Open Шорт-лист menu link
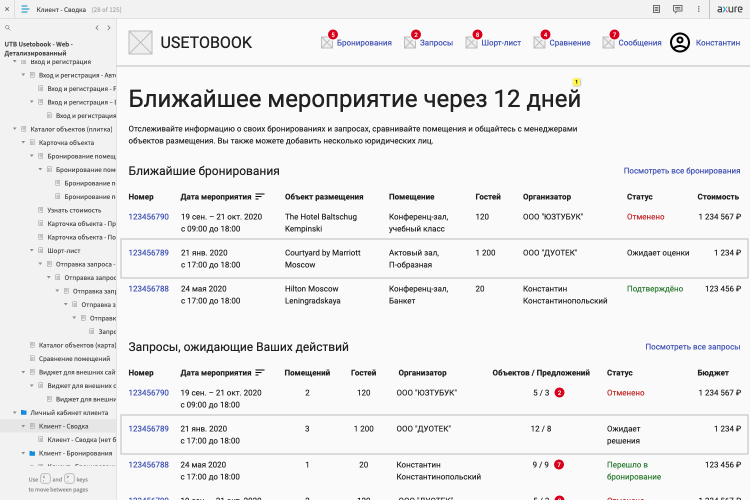This screenshot has height=500, width=750. 501,43
